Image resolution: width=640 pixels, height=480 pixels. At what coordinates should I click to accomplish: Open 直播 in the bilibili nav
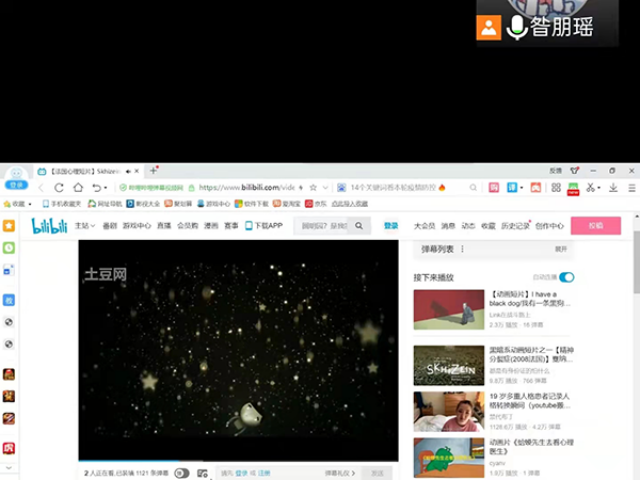coord(164,226)
